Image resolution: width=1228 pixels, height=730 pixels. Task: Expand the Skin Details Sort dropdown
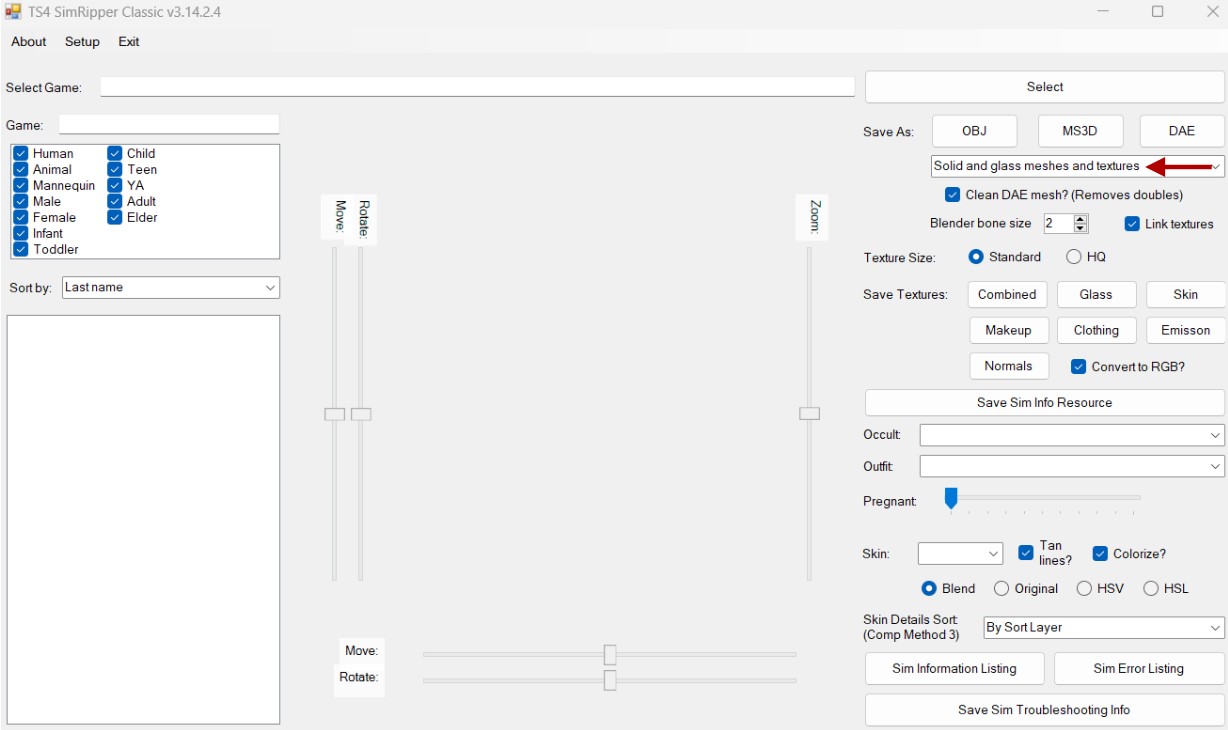tap(1104, 628)
